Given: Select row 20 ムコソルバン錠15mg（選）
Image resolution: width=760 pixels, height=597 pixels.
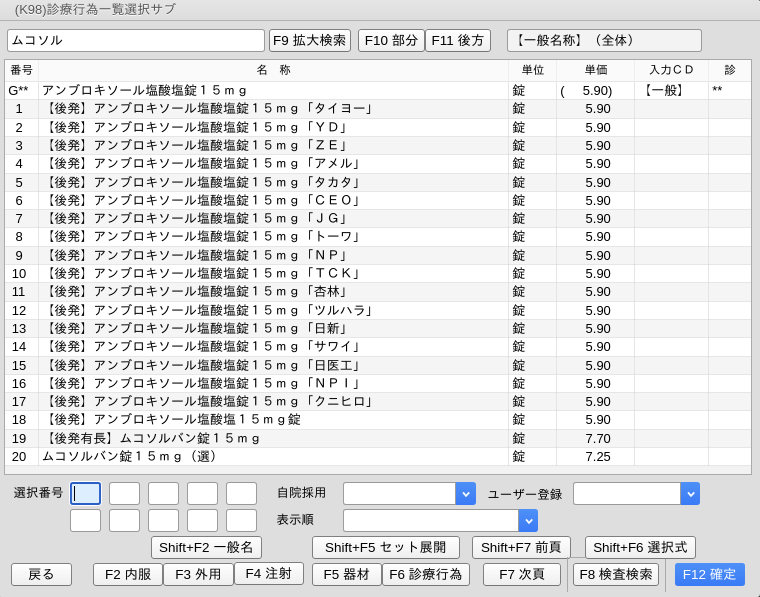Looking at the screenshot, I should click(x=272, y=456).
